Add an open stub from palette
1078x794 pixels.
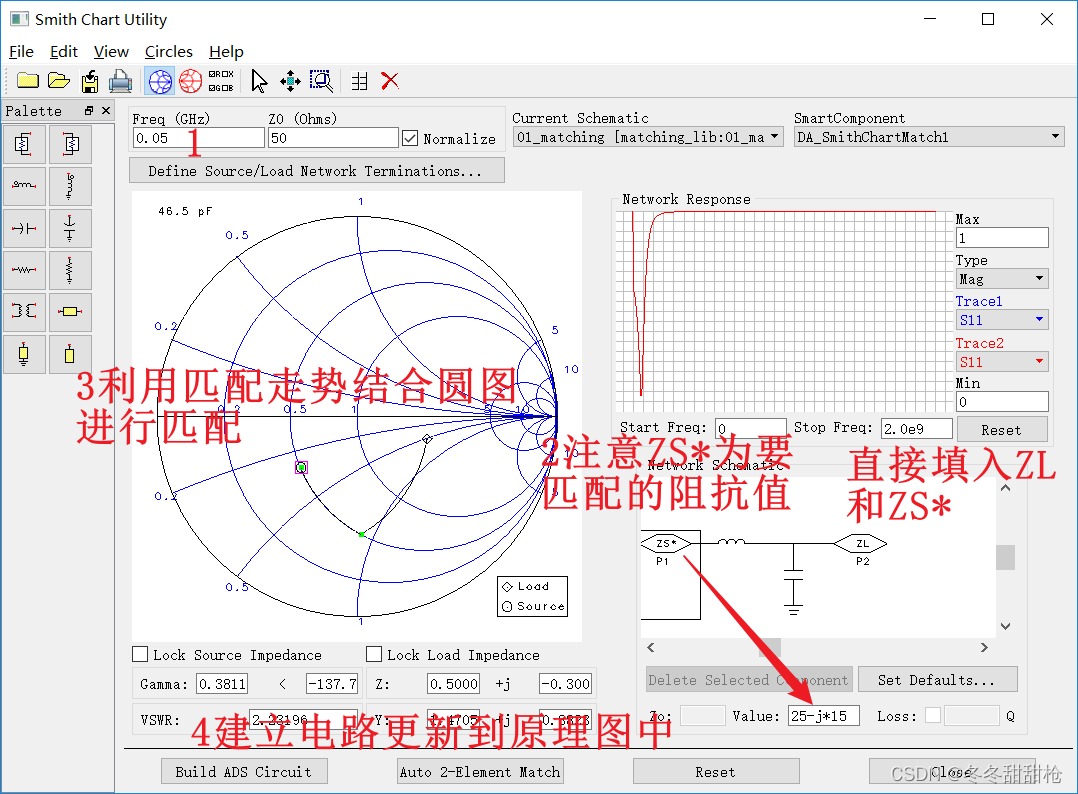point(70,354)
